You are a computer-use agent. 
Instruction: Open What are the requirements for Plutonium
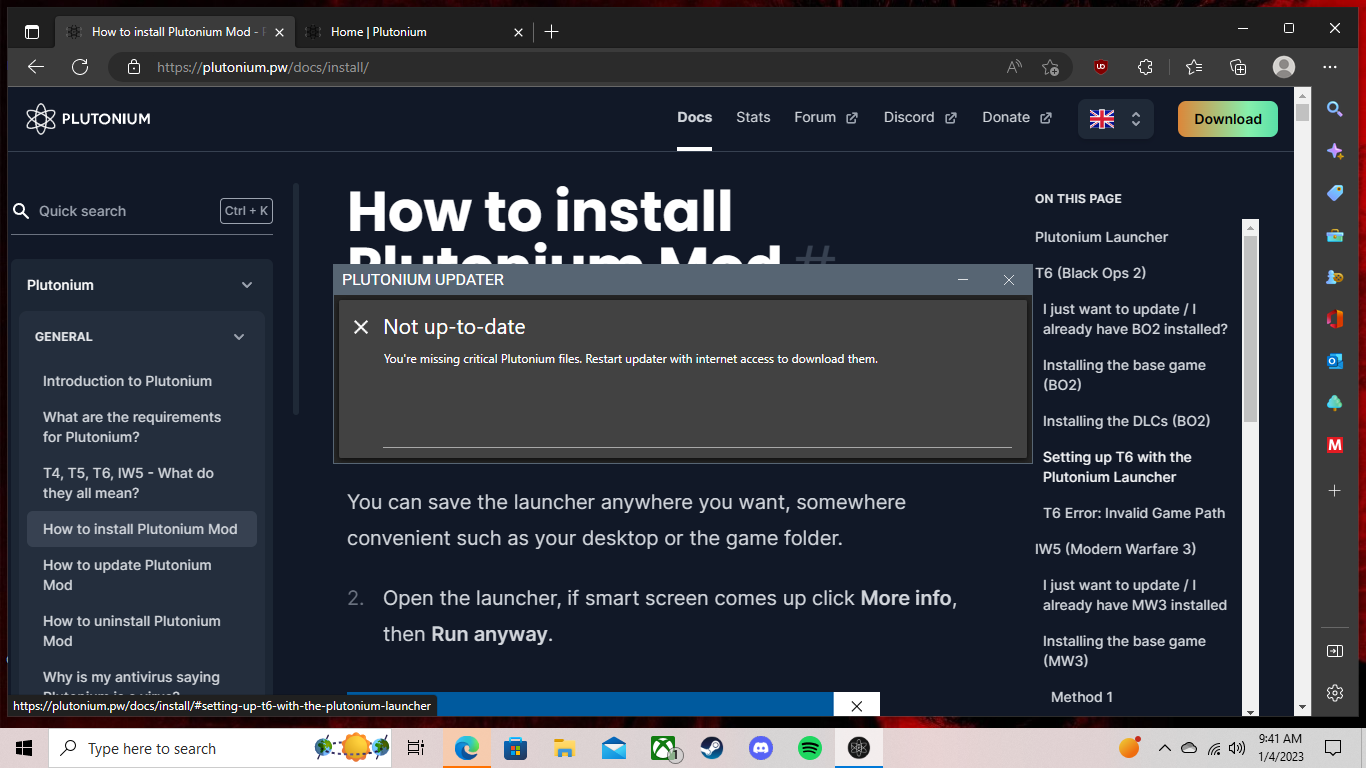(x=132, y=427)
